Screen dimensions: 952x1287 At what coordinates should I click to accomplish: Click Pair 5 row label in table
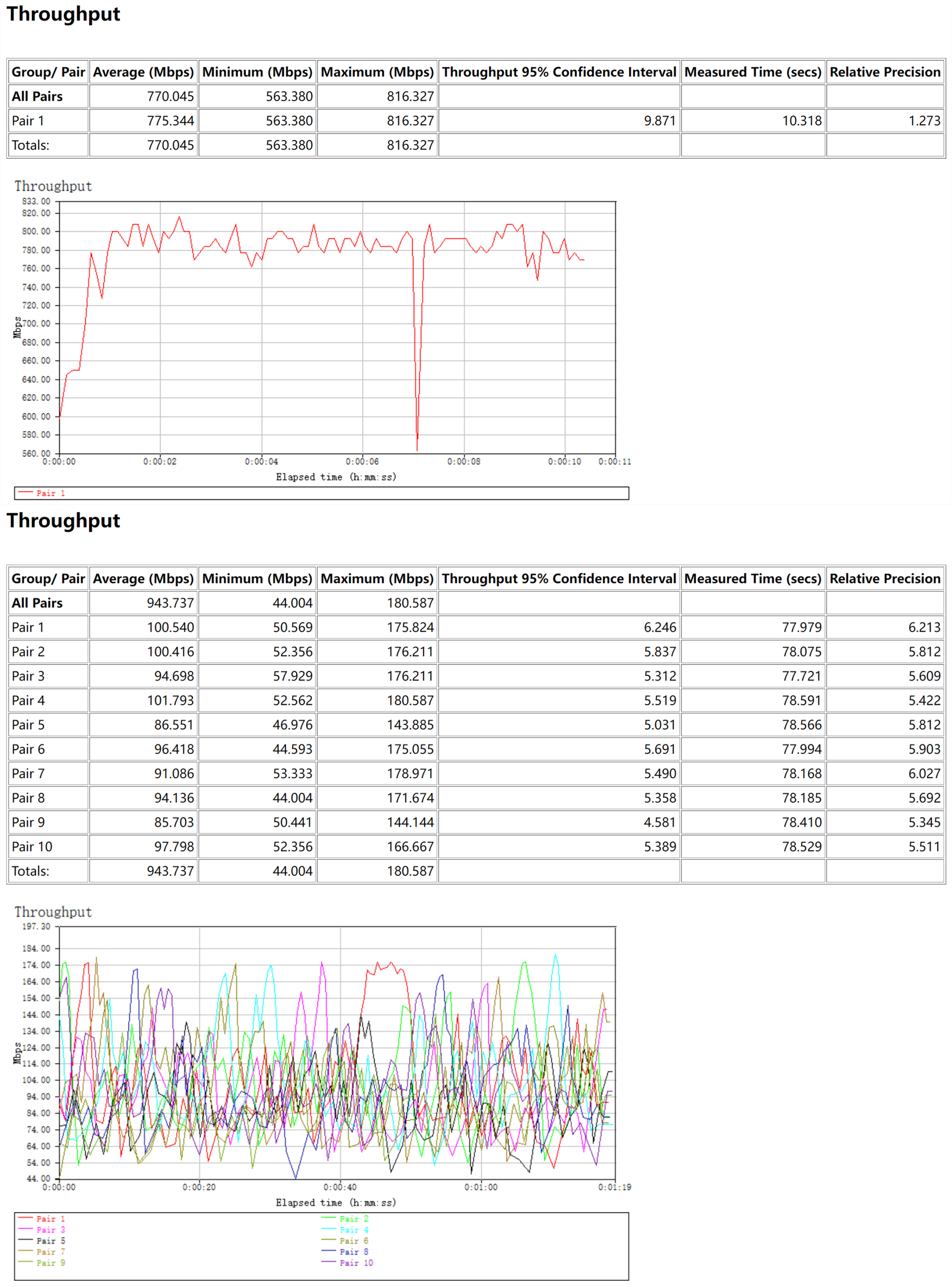point(28,725)
